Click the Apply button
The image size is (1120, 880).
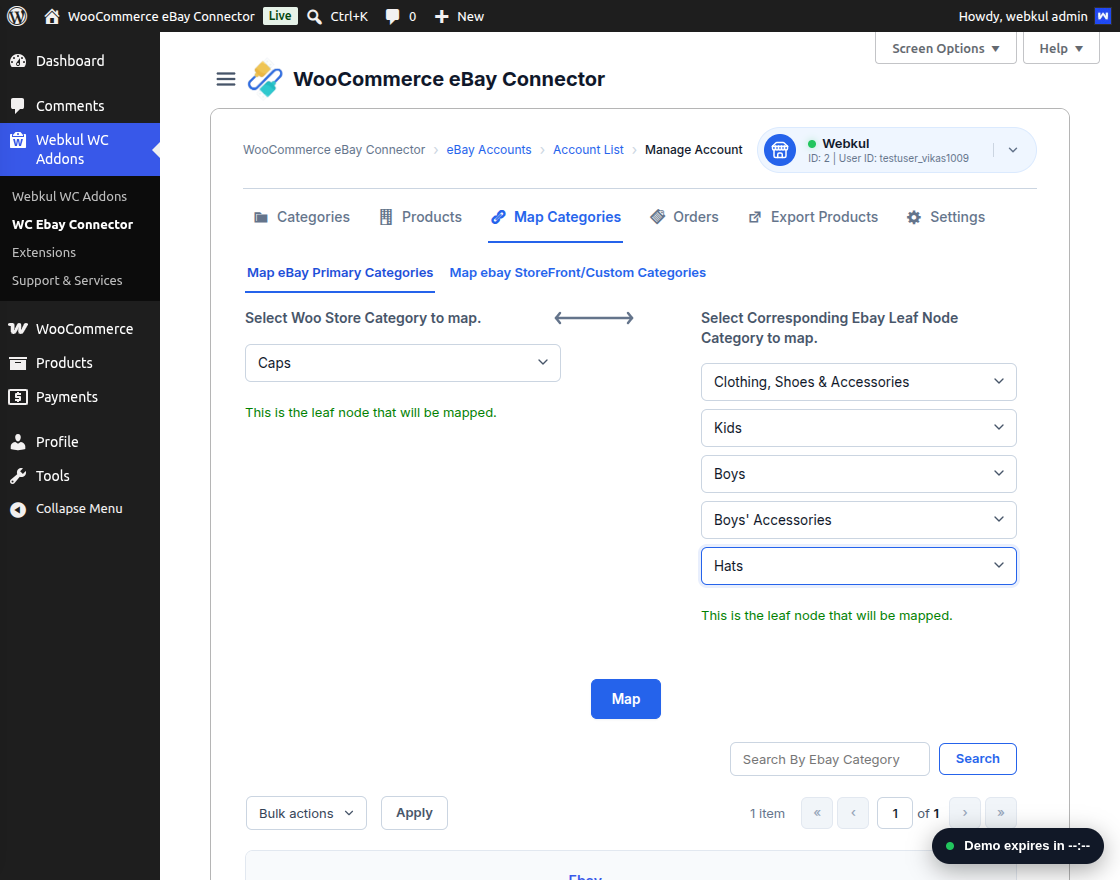pos(414,814)
